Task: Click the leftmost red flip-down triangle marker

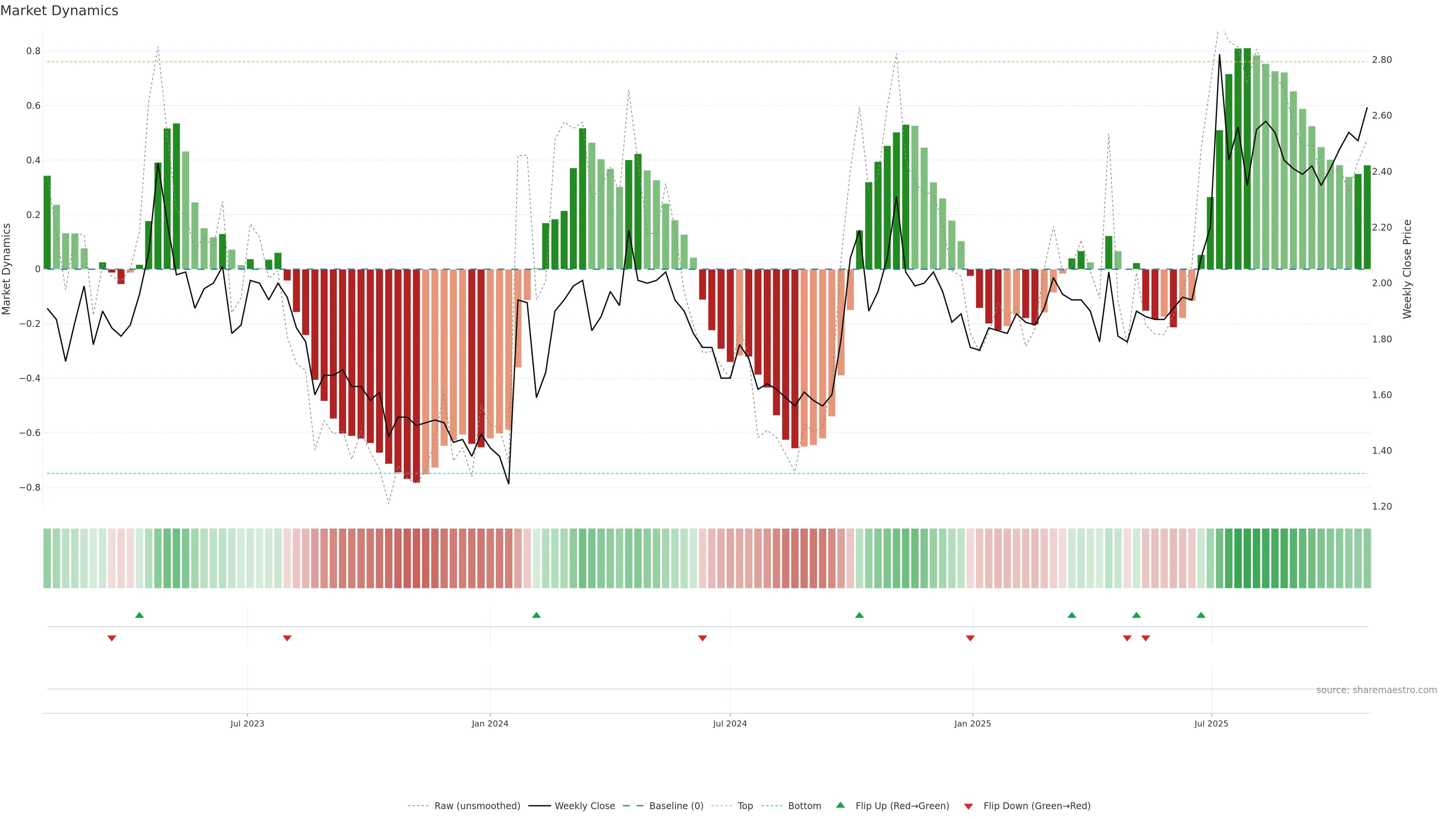Action: coord(112,638)
